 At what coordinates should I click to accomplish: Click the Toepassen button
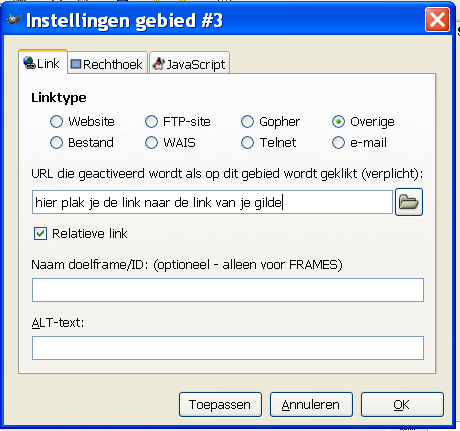[x=220, y=404]
